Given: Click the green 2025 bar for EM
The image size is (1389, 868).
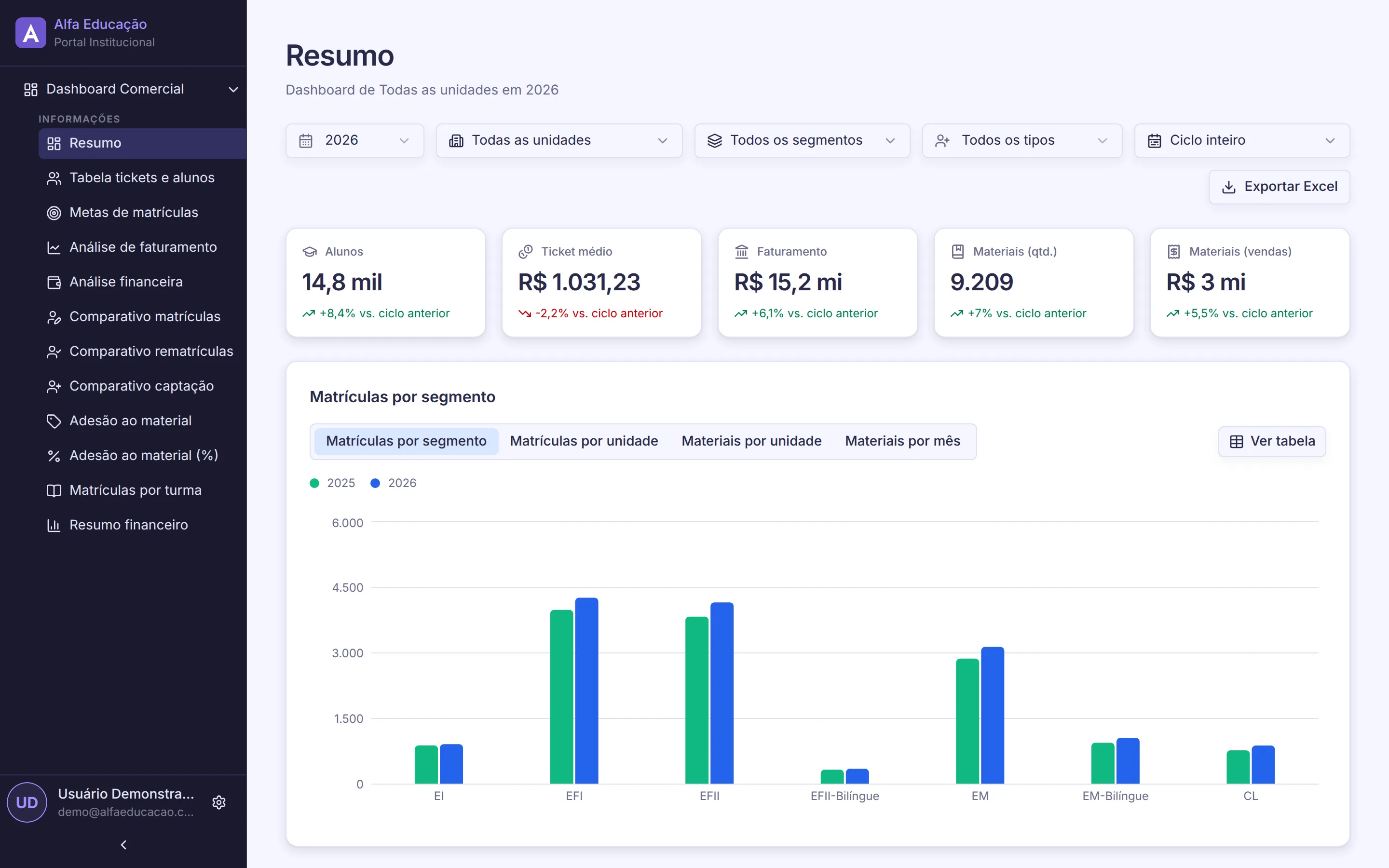Looking at the screenshot, I should click(x=967, y=721).
